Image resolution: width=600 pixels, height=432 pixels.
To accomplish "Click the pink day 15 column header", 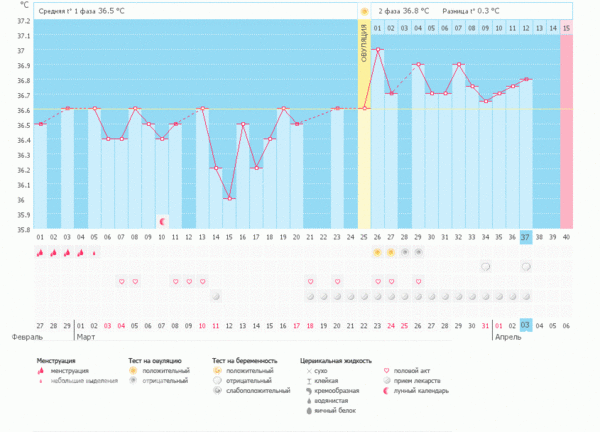I will (567, 28).
